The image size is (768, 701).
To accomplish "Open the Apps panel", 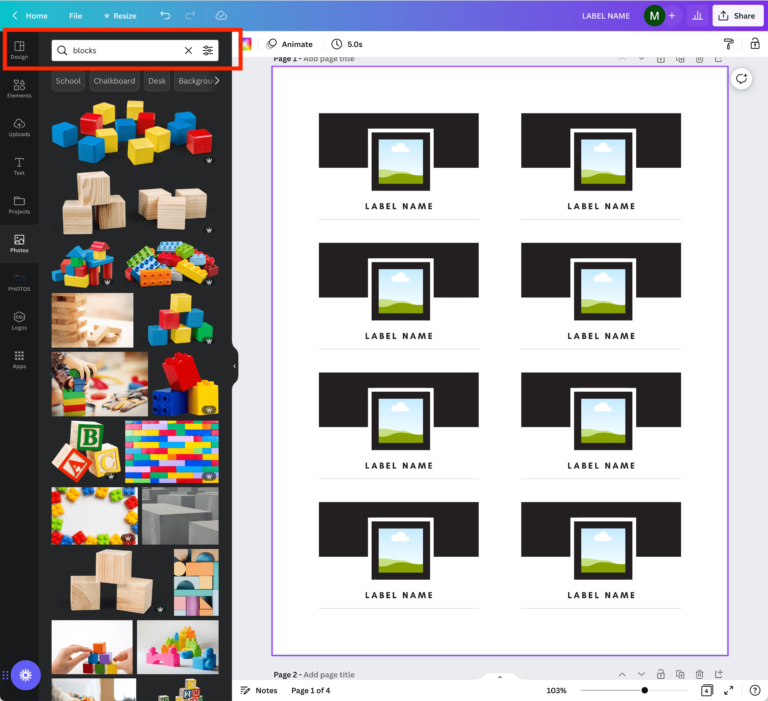I will 19,359.
